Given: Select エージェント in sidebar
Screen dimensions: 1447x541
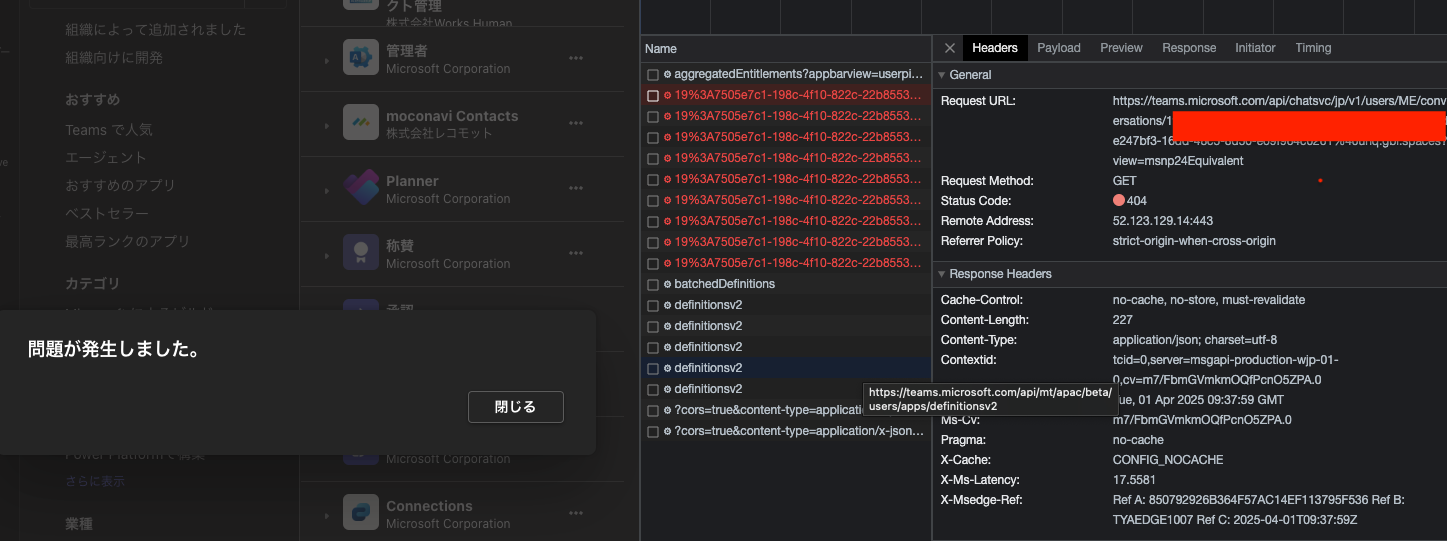Looking at the screenshot, I should (106, 158).
